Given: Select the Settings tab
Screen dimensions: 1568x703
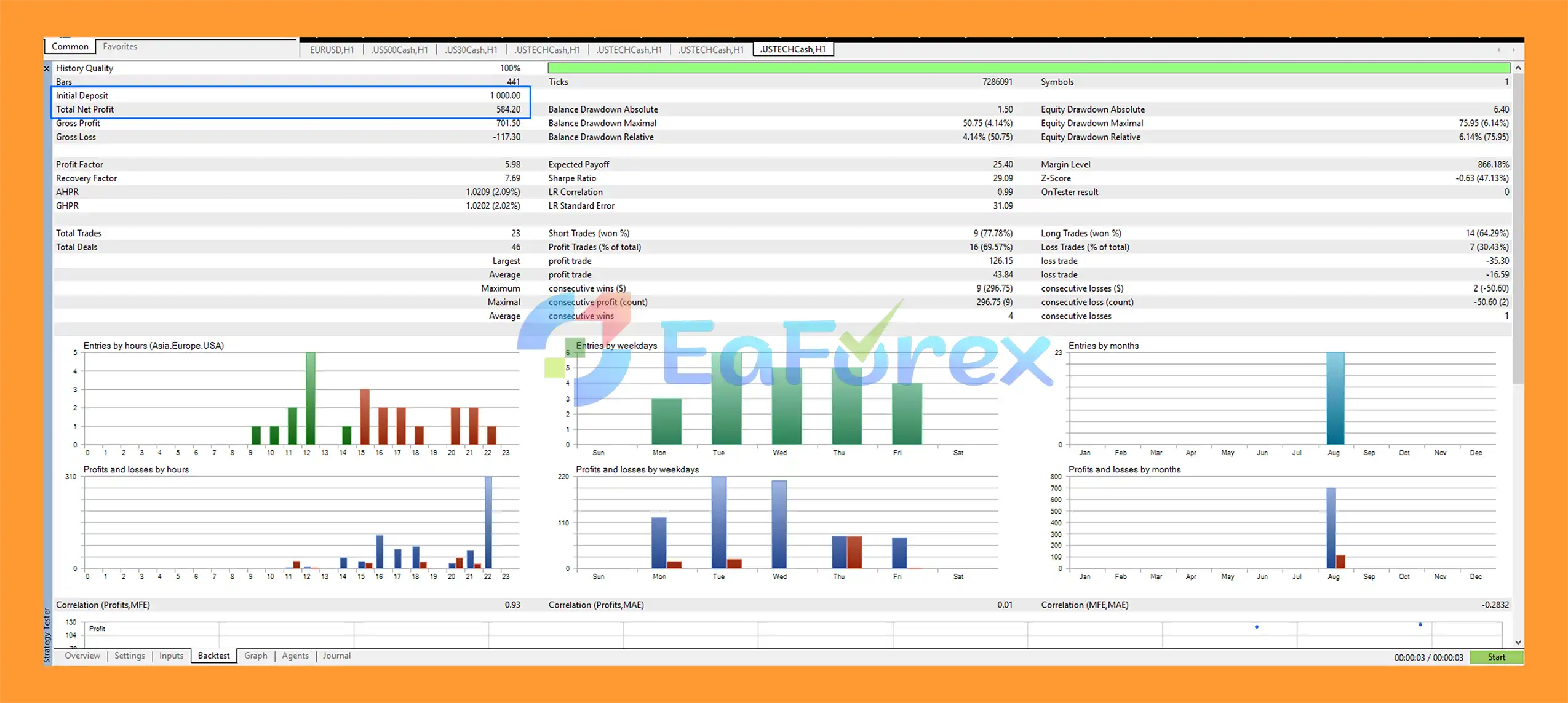Looking at the screenshot, I should 129,656.
